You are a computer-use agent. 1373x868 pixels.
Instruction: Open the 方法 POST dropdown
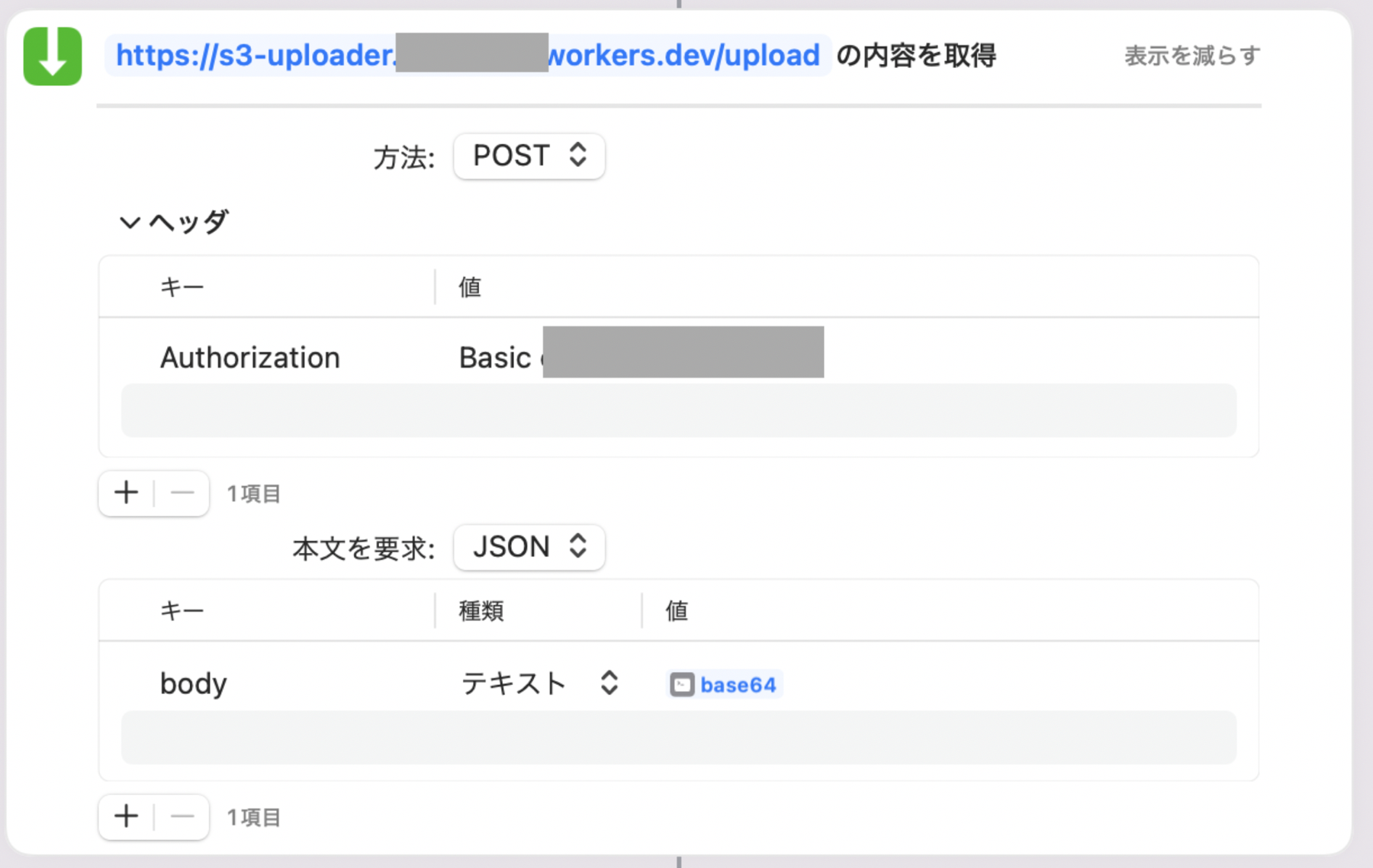529,156
